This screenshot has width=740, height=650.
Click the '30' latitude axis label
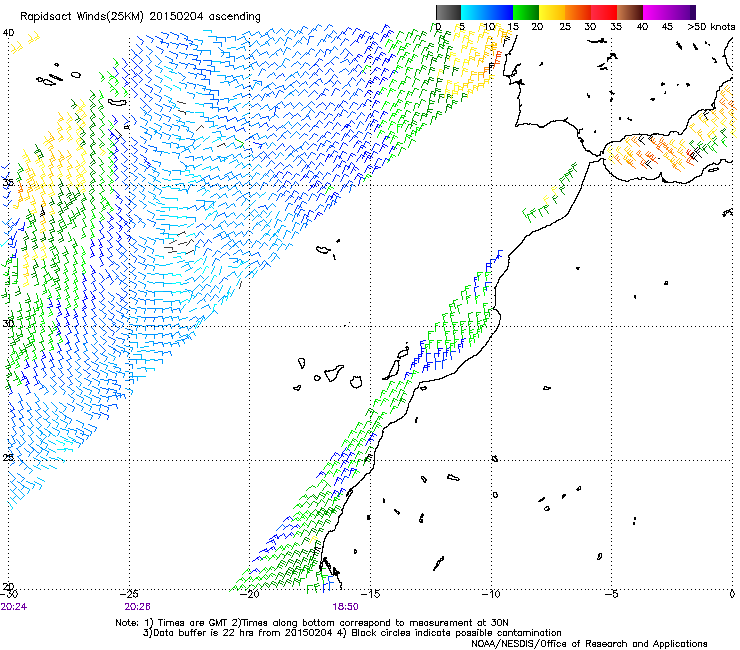pyautogui.click(x=8, y=324)
